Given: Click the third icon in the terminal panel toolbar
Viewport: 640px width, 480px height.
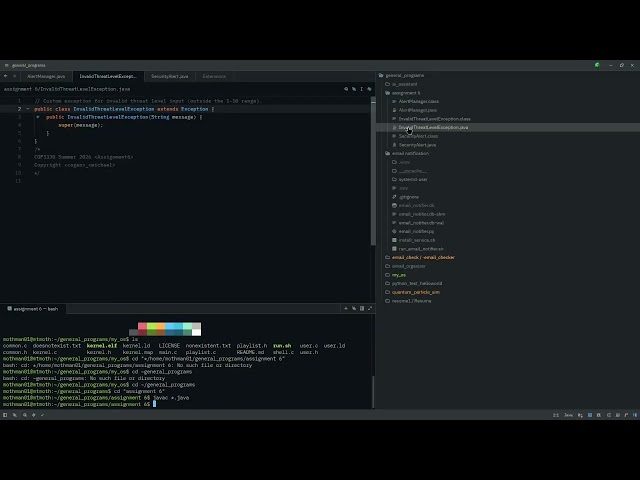Looking at the screenshot, I should tap(362, 309).
